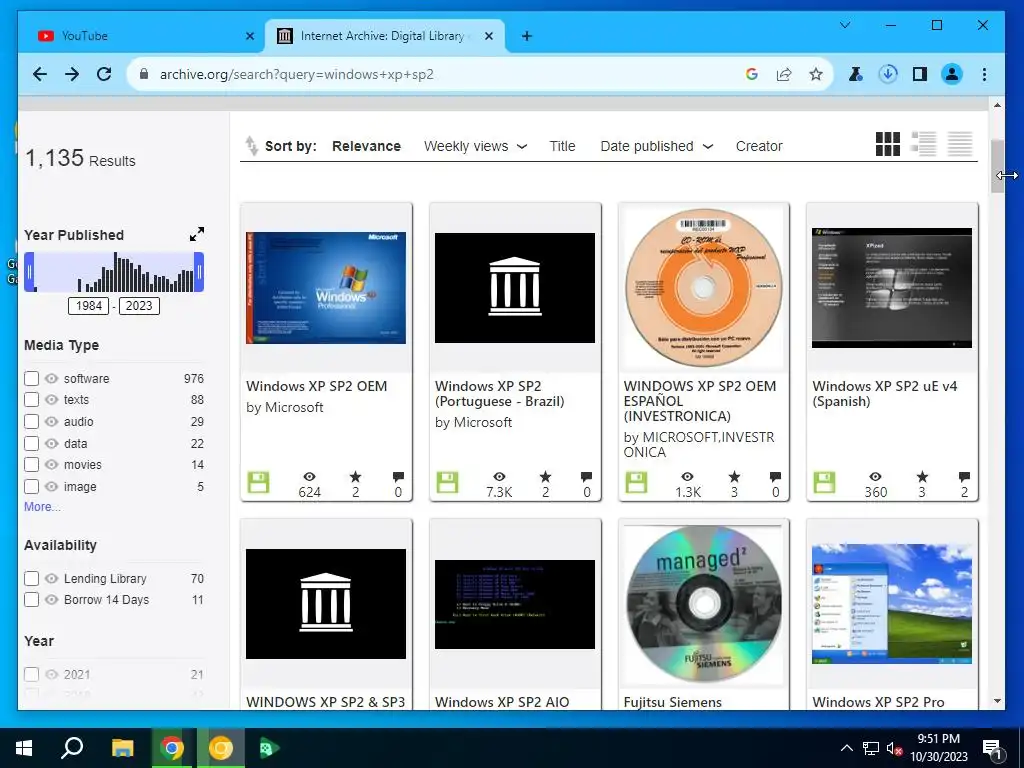The image size is (1024, 768).
Task: Share this page via share icon
Action: click(x=784, y=74)
